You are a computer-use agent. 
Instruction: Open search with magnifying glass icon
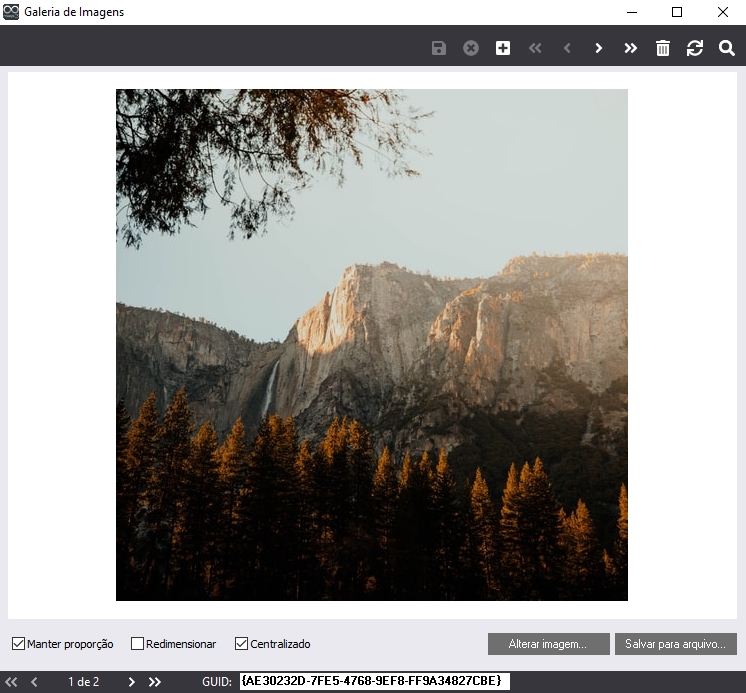click(727, 48)
